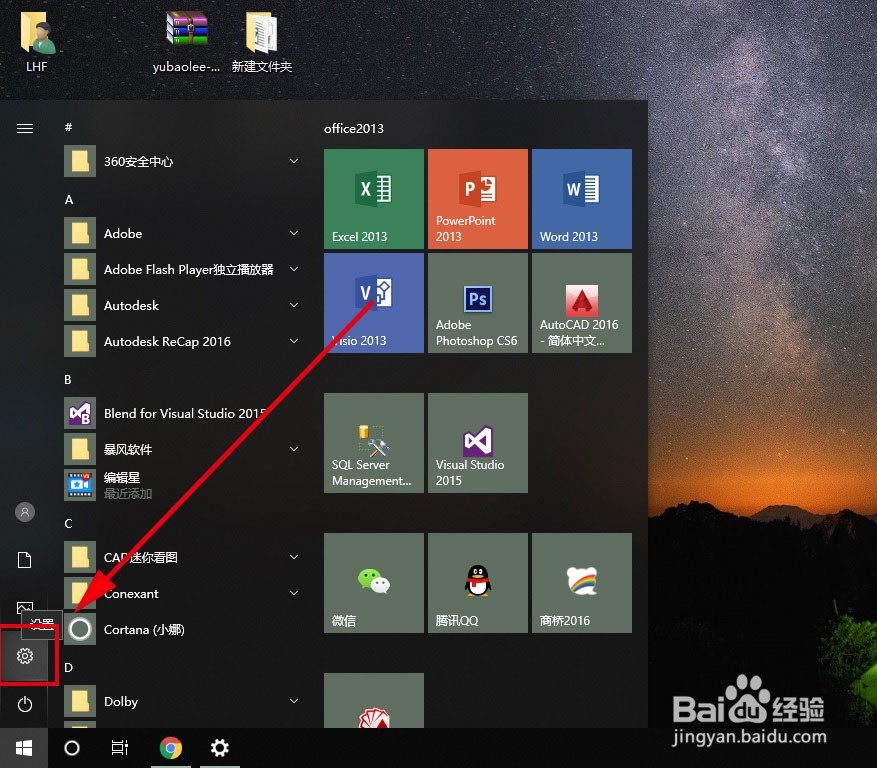Click the power button in the sidebar
The image size is (877, 768).
pos(25,704)
